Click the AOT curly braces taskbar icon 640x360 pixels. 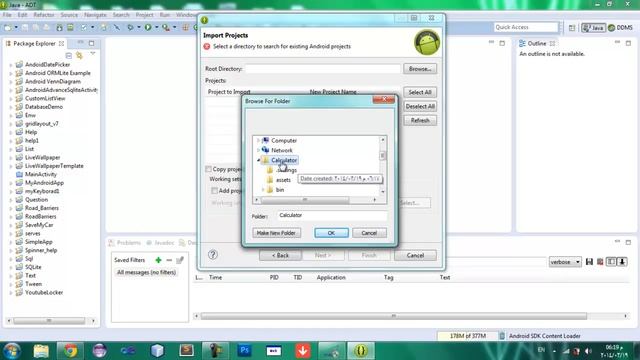(x=361, y=351)
